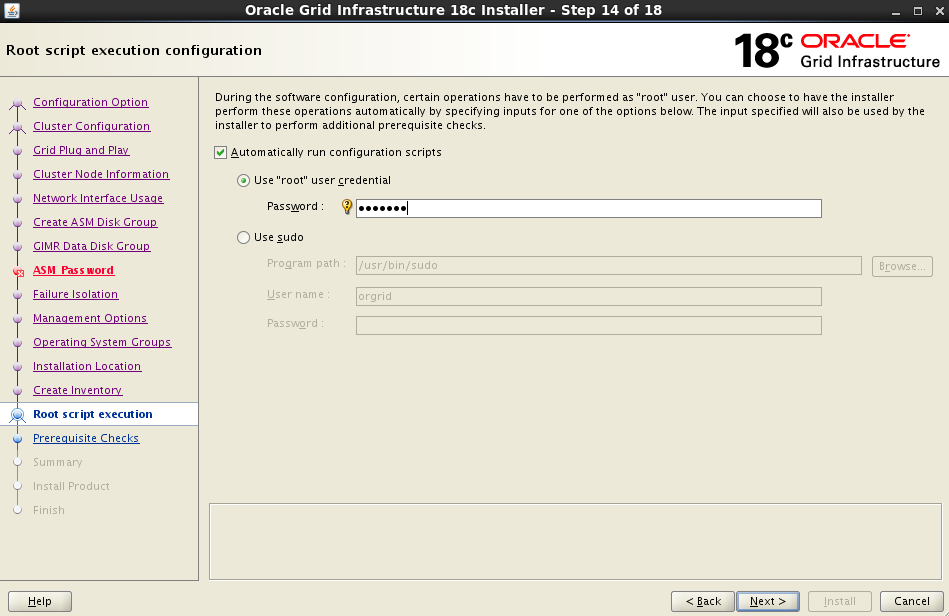
Task: Minimize the installer window
Action: (x=896, y=11)
